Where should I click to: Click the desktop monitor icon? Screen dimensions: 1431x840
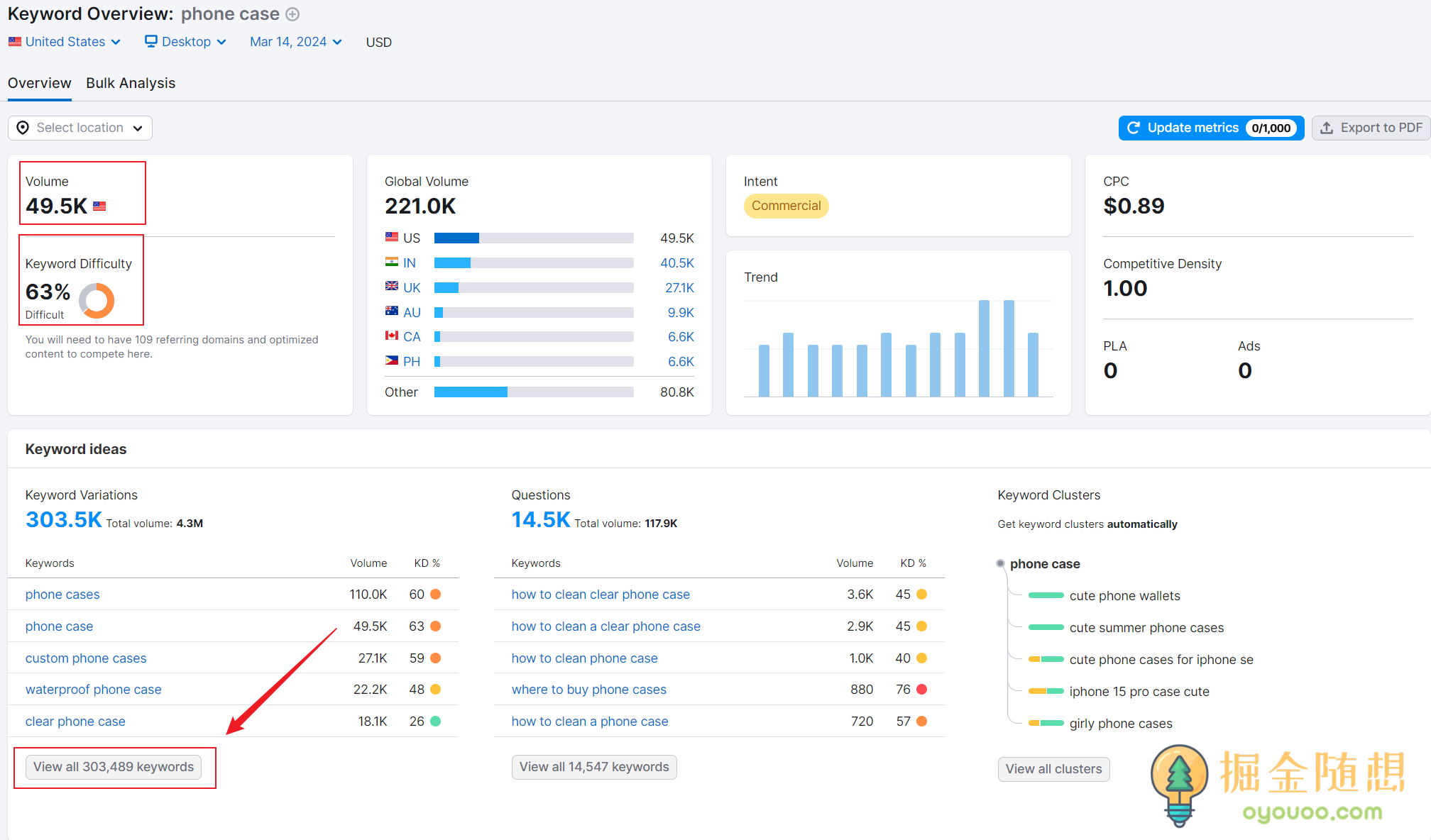[151, 41]
